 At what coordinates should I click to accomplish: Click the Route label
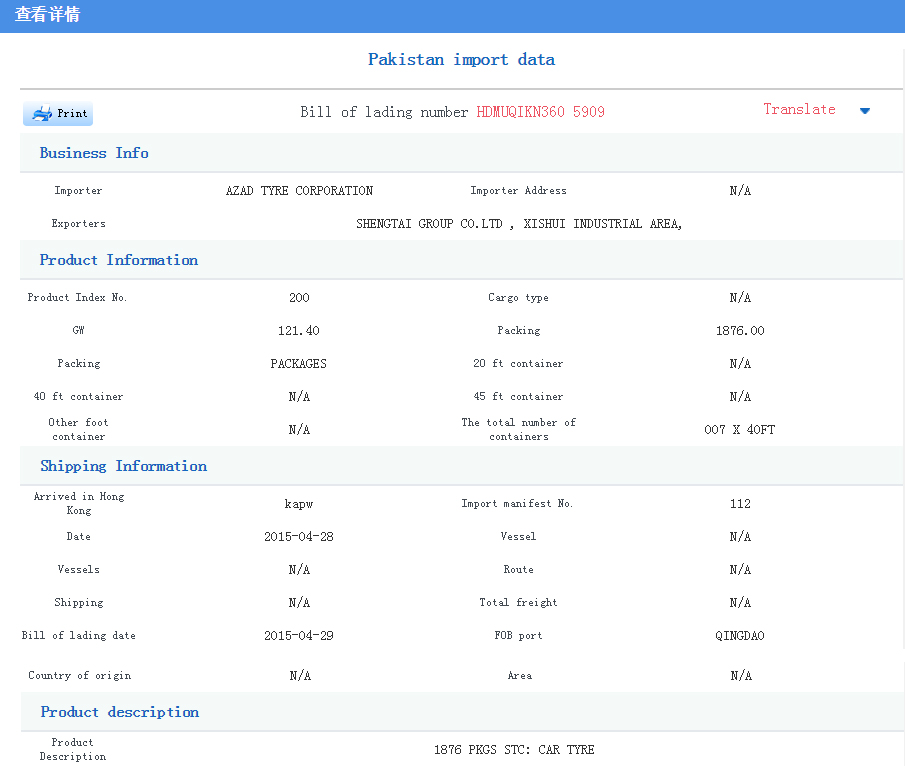coord(518,570)
